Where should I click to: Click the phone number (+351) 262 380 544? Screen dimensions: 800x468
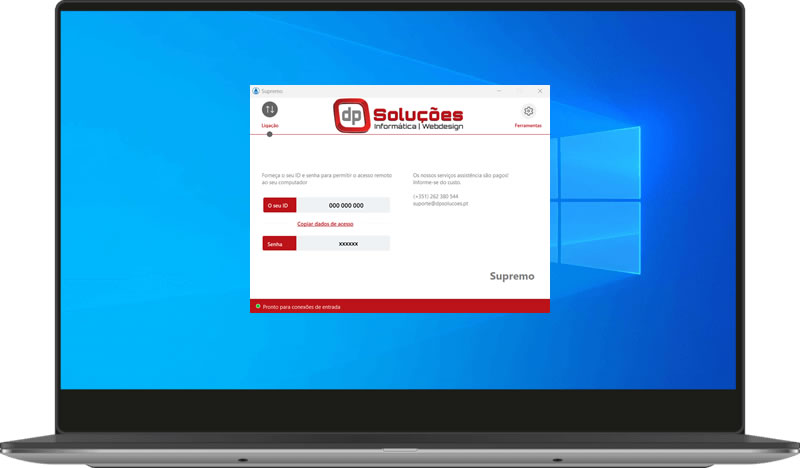436,196
